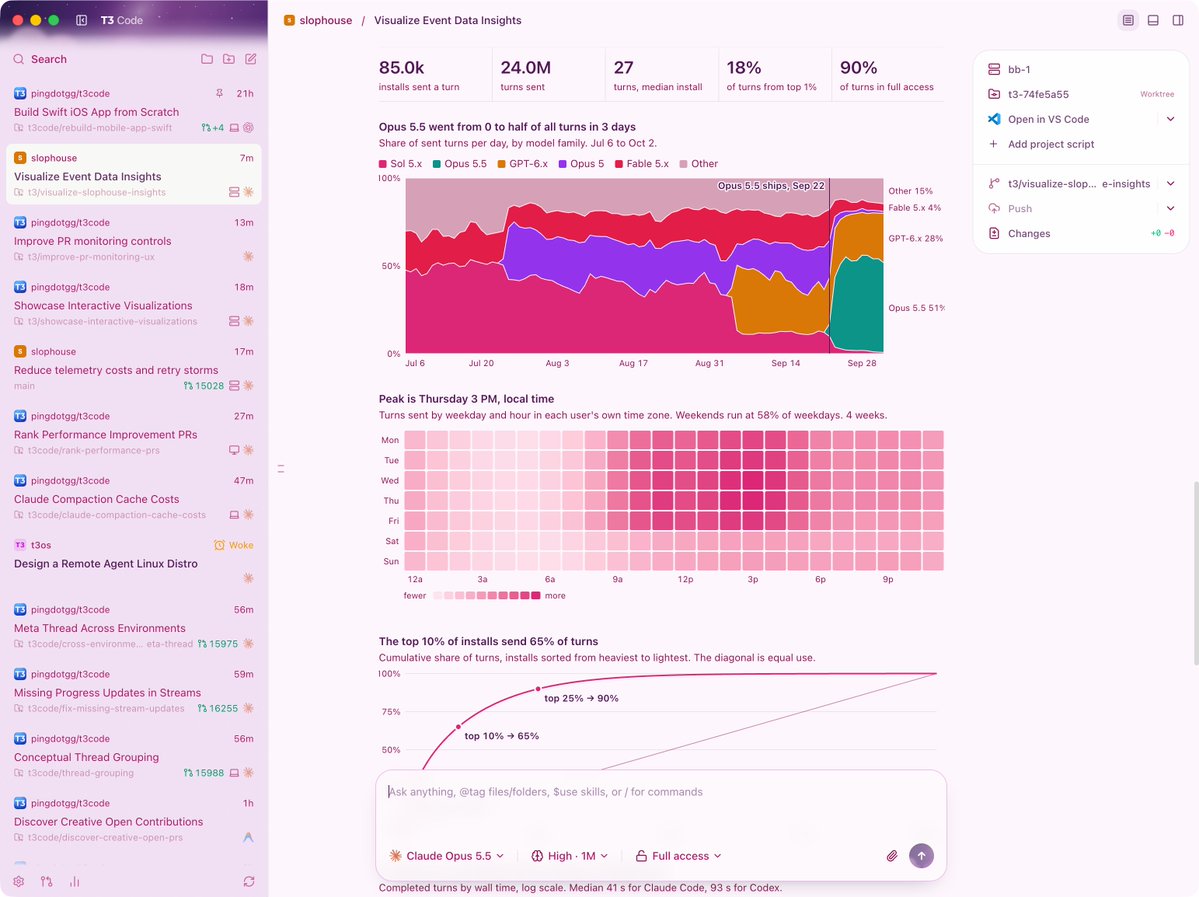Toggle the Fable 5.x legend series

(x=642, y=164)
